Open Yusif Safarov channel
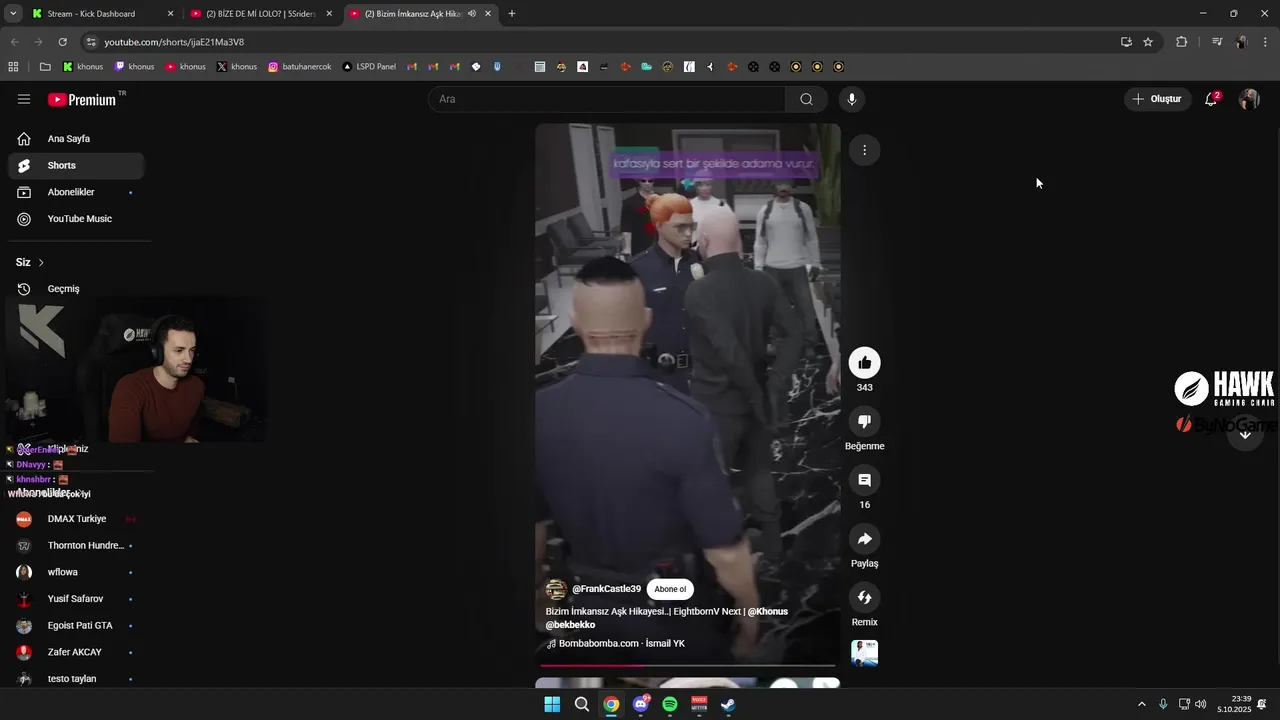 click(76, 599)
